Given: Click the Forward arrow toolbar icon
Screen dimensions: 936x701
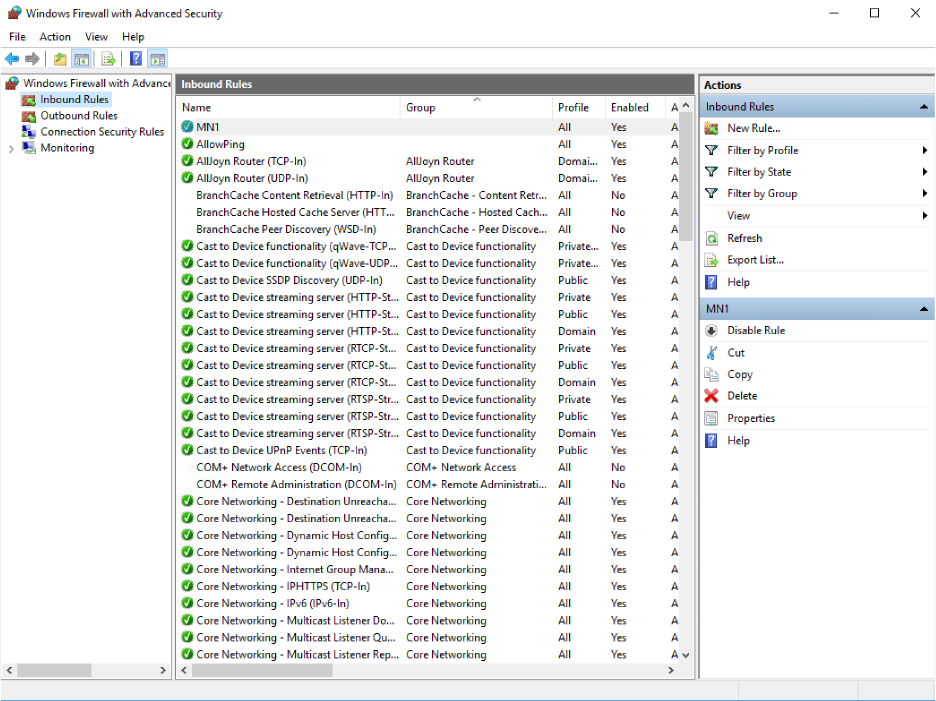Looking at the screenshot, I should click(x=32, y=59).
